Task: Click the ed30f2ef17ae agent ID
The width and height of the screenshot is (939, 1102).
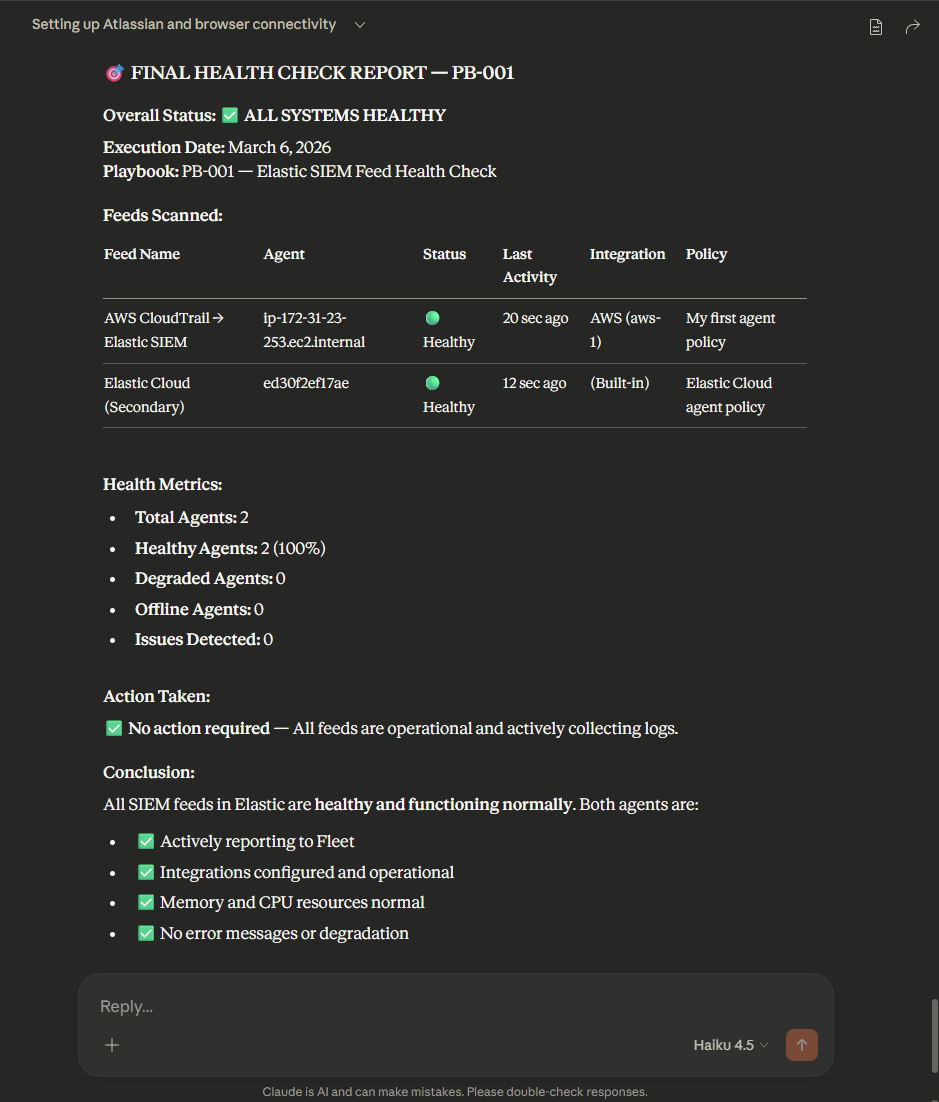Action: click(306, 383)
